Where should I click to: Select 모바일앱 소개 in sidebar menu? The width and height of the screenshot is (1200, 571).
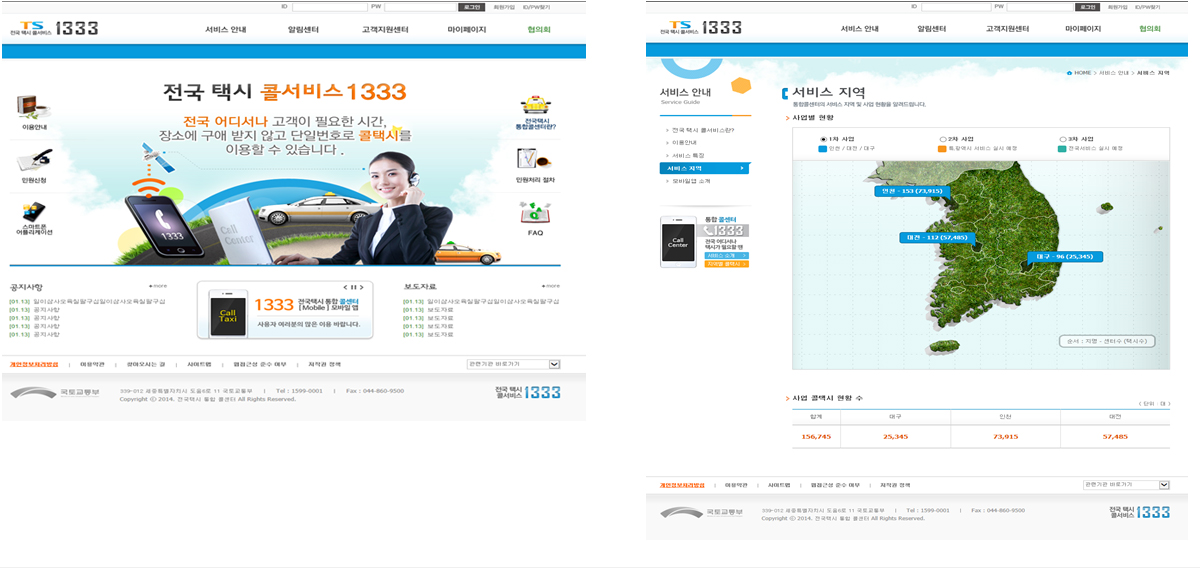tap(691, 181)
